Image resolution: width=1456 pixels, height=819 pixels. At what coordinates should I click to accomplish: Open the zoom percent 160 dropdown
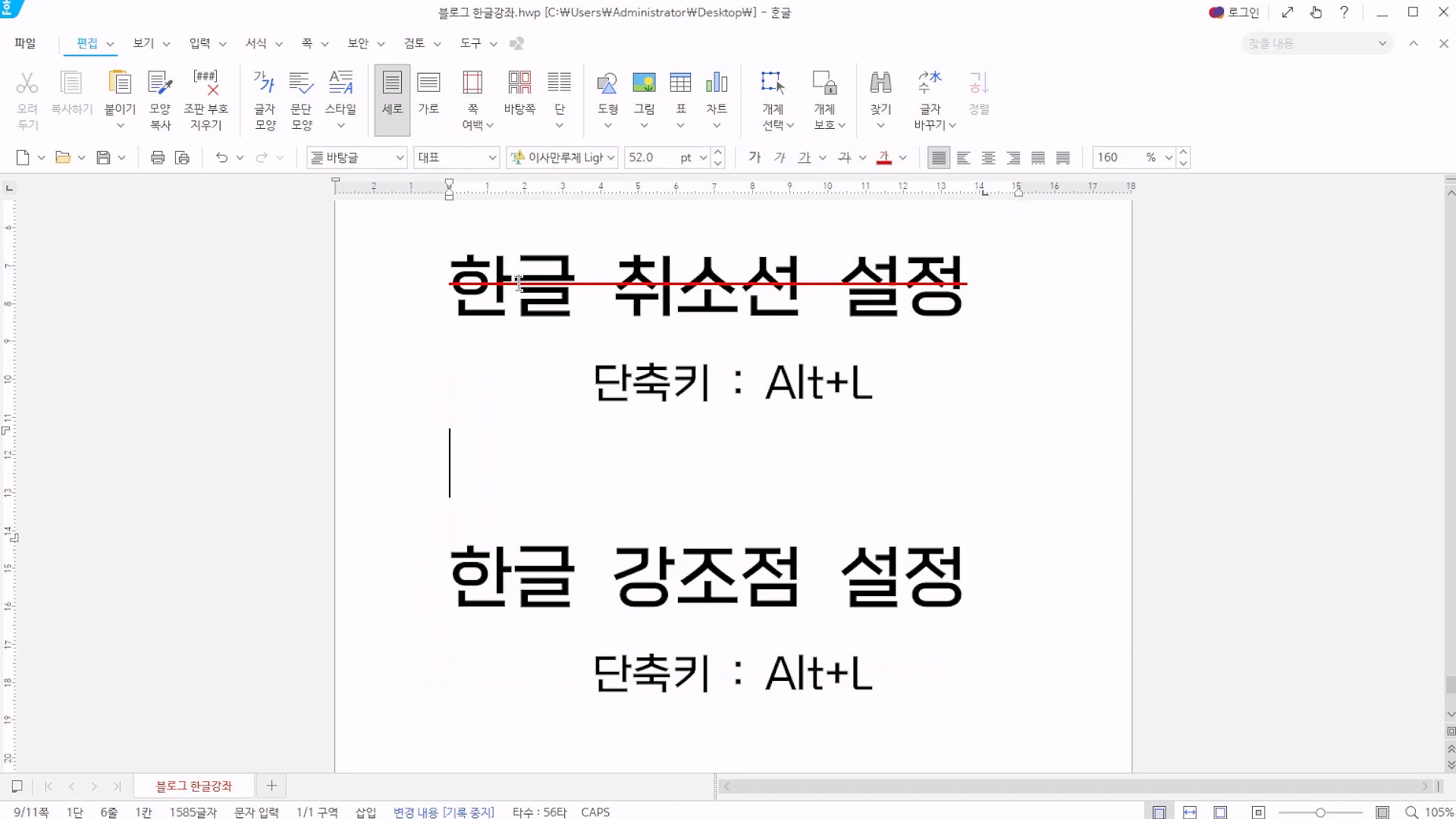click(1169, 158)
